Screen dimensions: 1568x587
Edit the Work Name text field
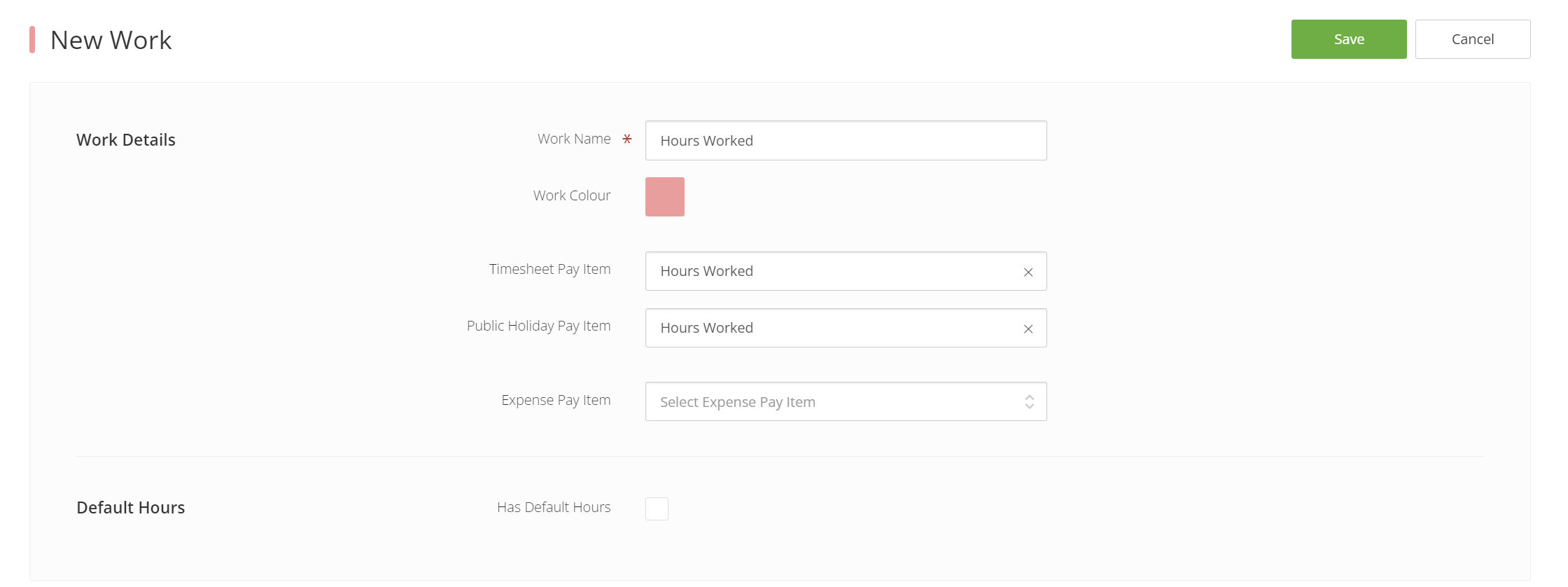click(846, 141)
